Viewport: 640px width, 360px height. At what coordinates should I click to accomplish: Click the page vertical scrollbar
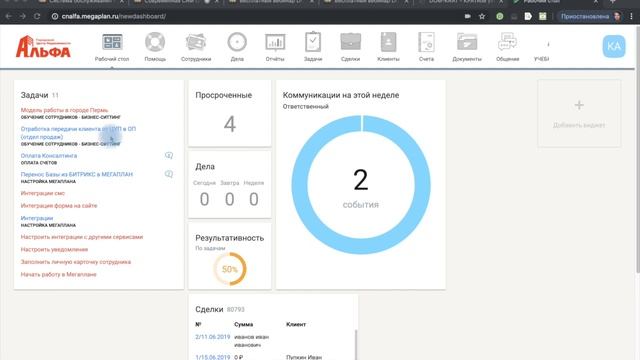pyautogui.click(x=638, y=149)
